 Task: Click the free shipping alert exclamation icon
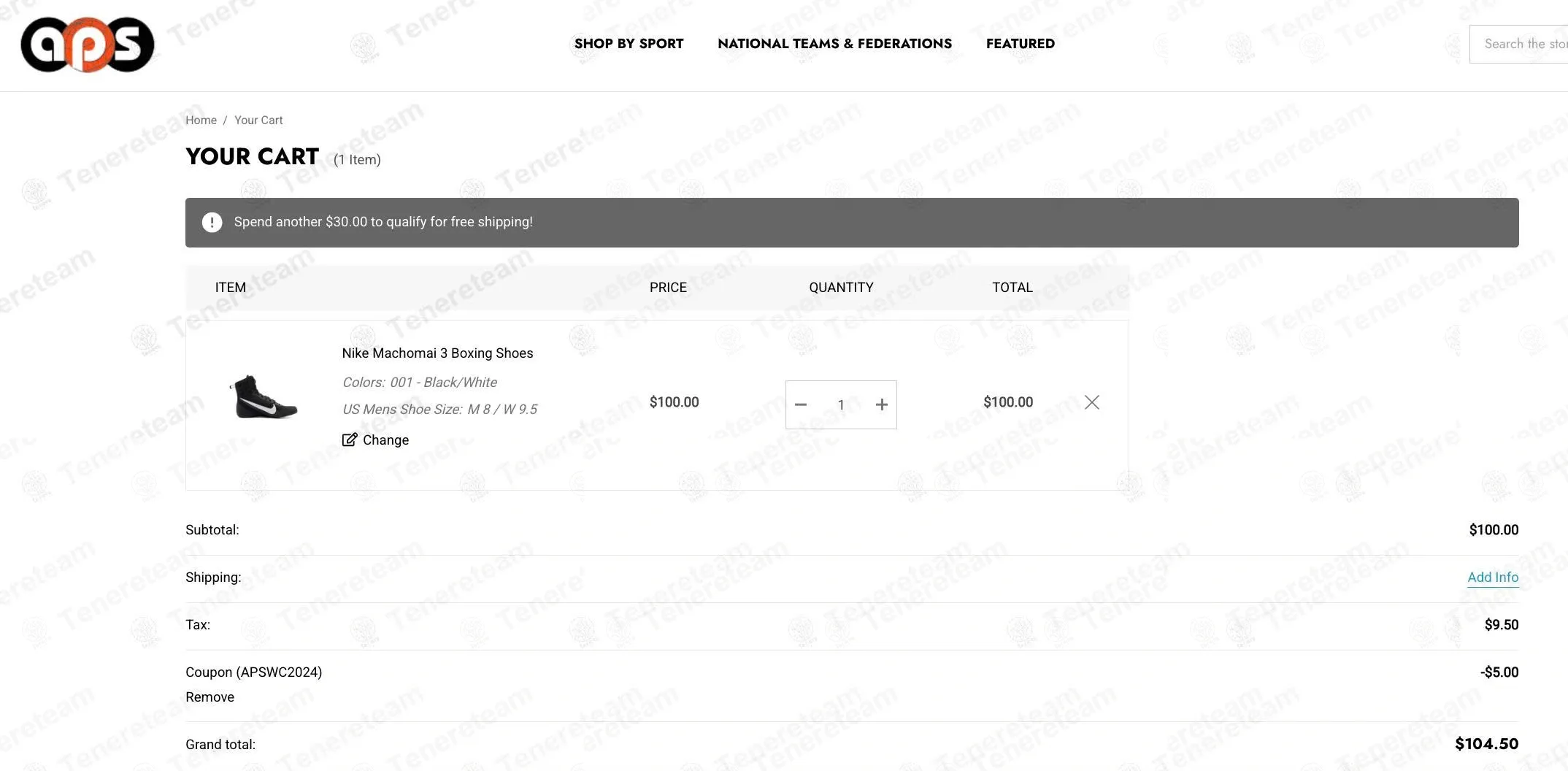click(212, 222)
